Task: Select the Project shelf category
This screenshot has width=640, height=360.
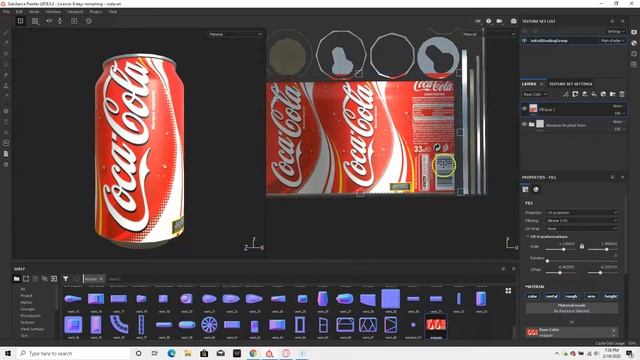Action: (x=27, y=296)
